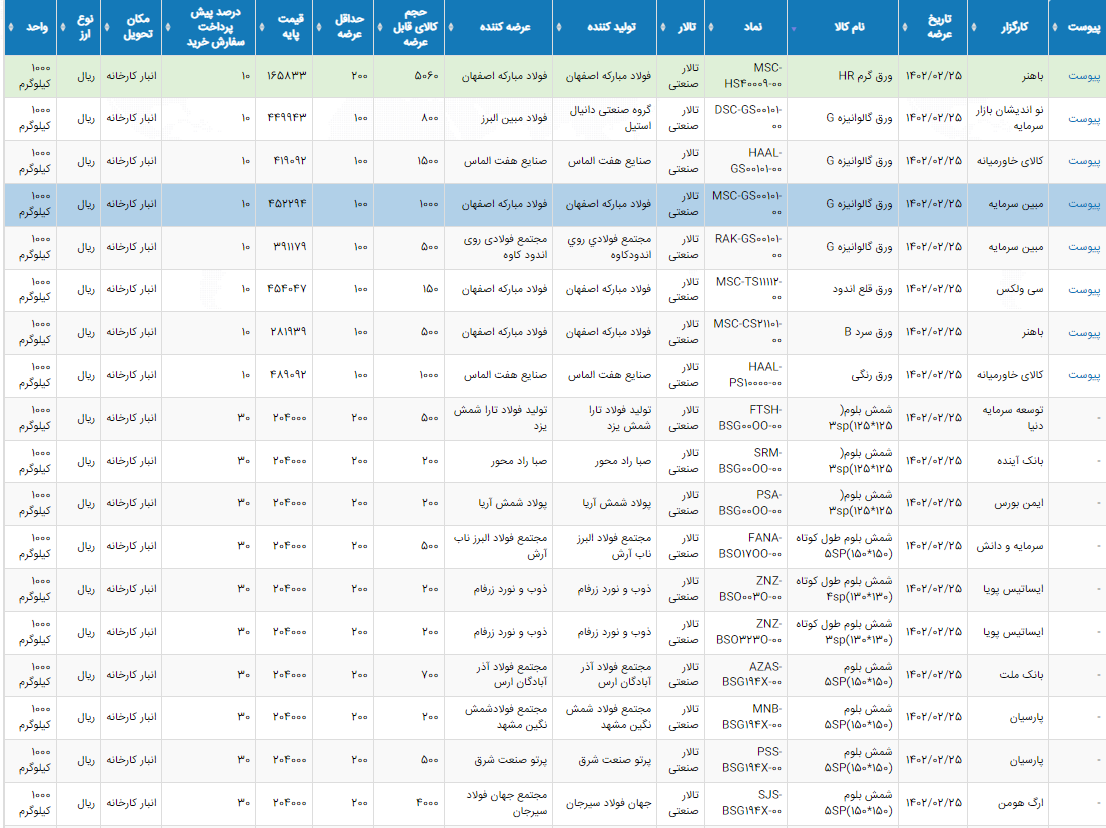
Task: Select broker cell ارگ هومن
Action: point(1008,803)
